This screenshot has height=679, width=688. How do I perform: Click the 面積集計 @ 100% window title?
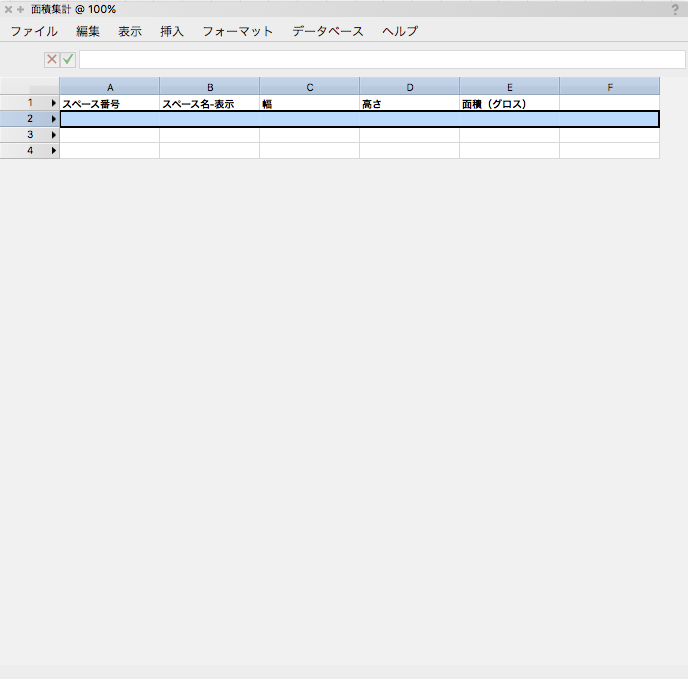73,9
